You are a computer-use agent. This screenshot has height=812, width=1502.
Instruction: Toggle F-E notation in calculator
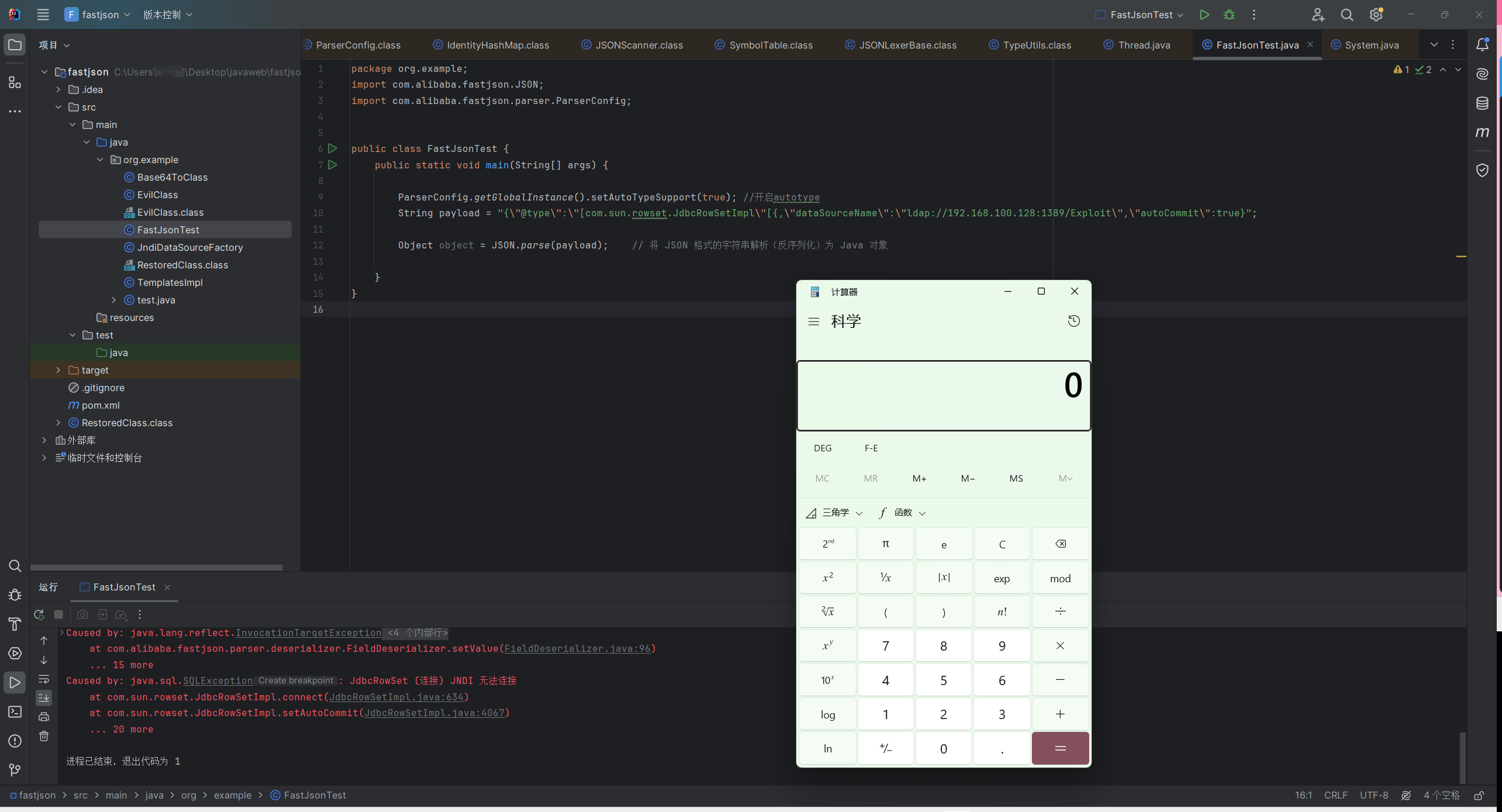pos(871,448)
